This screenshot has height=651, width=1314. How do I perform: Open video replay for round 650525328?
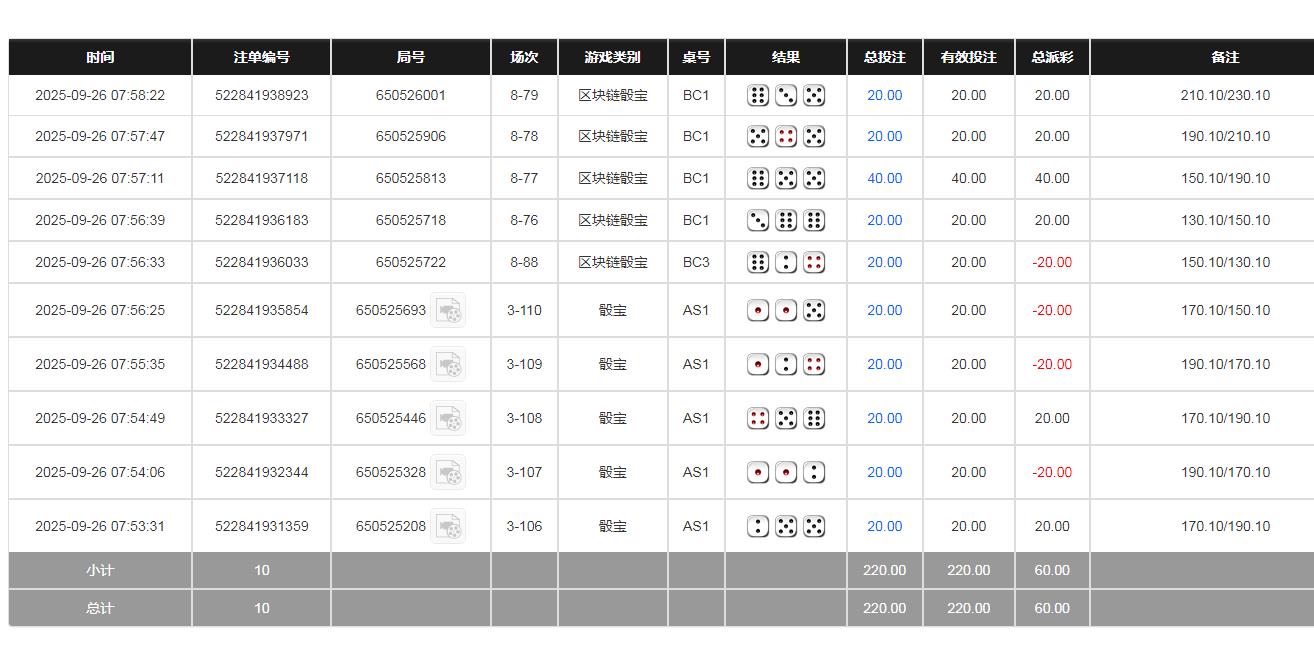[448, 473]
